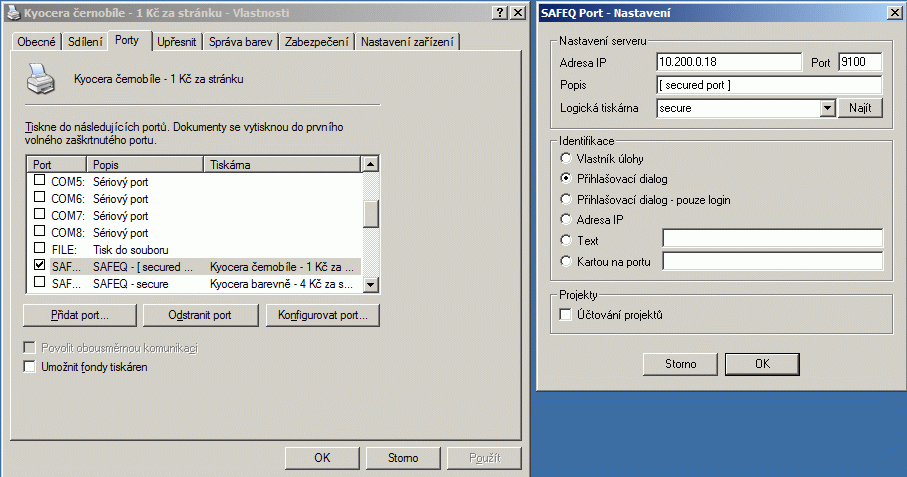Image resolution: width=907 pixels, height=477 pixels.
Task: Click OK in the Vlastnosti window
Action: point(322,458)
